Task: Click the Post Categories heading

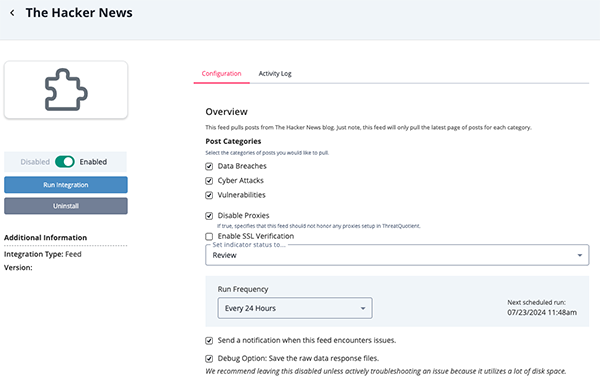Action: (x=233, y=141)
